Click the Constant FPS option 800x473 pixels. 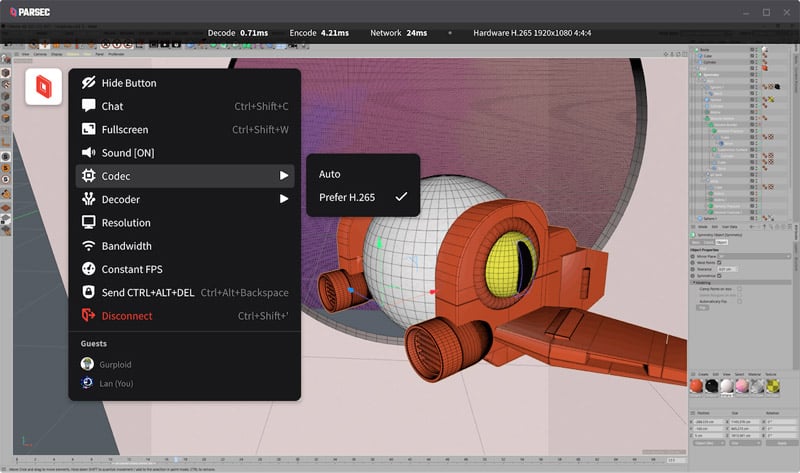[x=131, y=269]
